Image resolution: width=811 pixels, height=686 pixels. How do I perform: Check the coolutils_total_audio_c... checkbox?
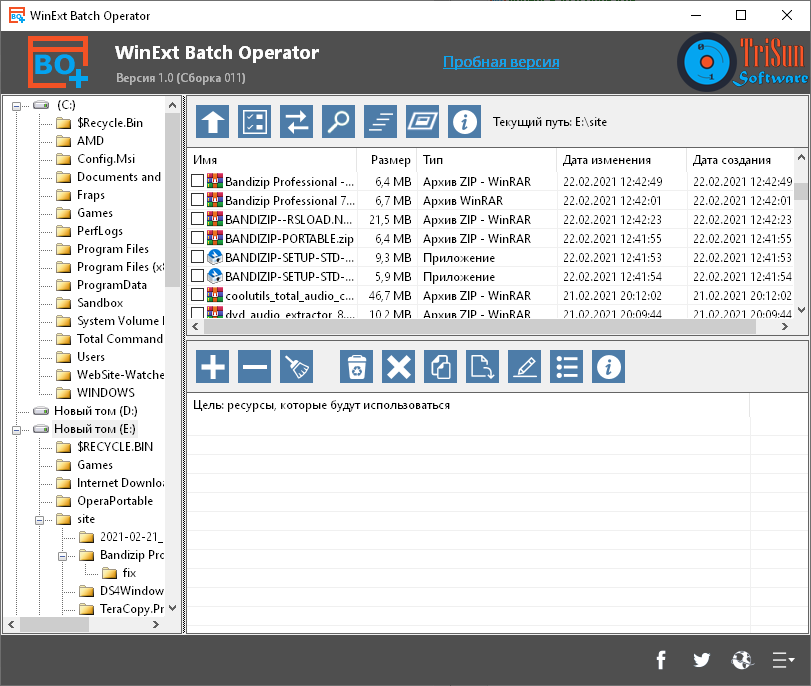[197, 295]
